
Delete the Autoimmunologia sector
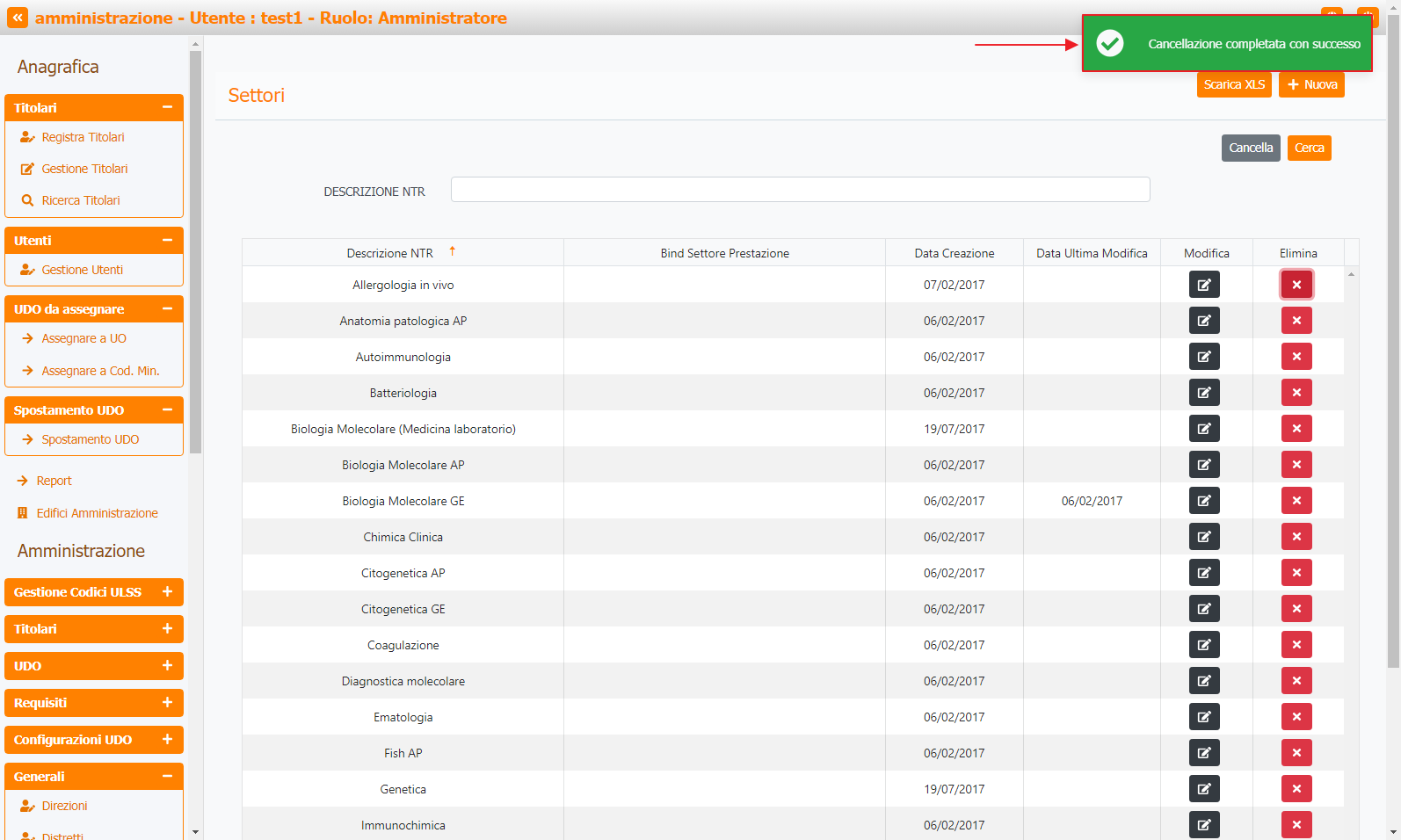1296,357
